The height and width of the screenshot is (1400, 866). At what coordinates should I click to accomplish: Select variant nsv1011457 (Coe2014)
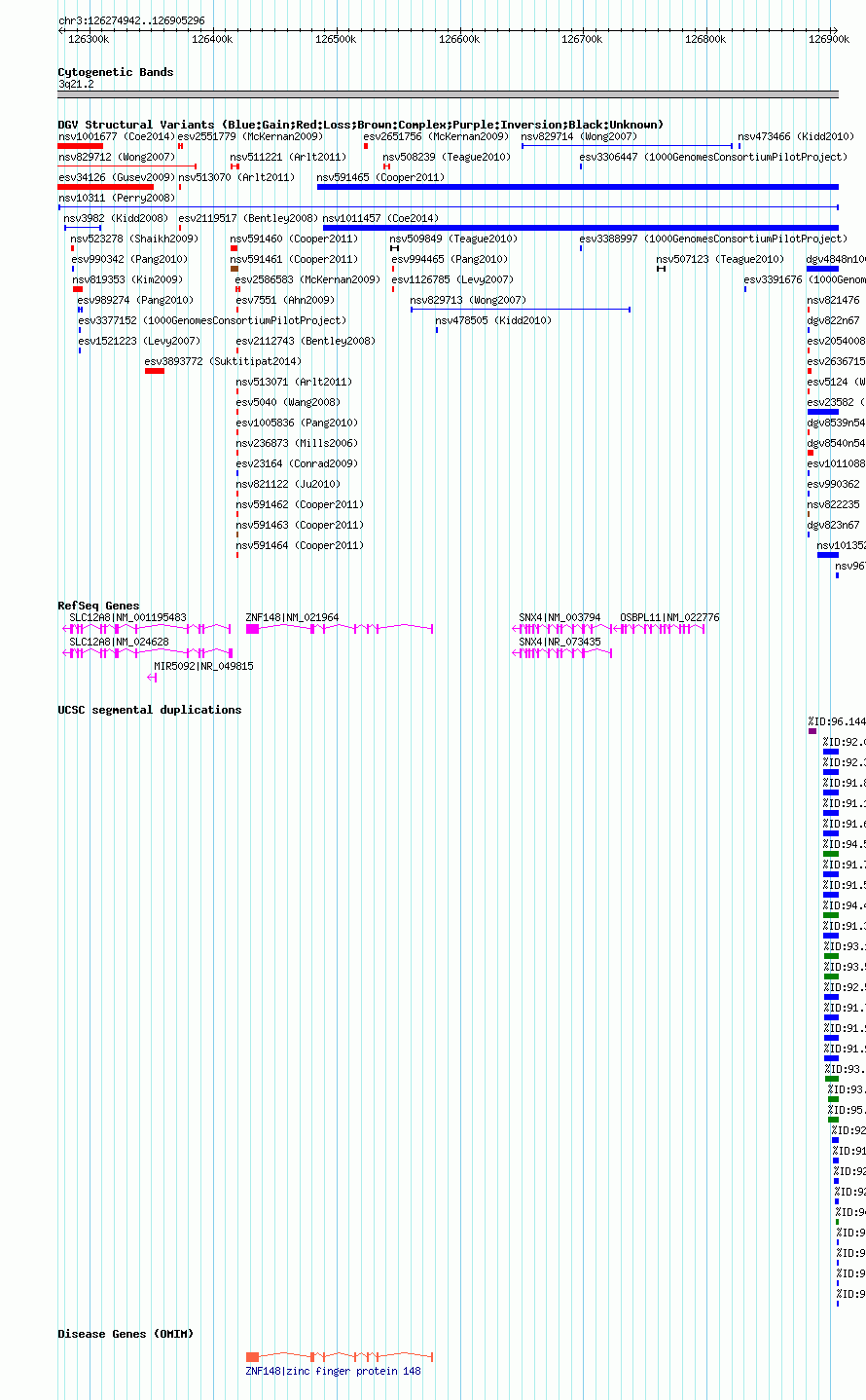point(380,218)
